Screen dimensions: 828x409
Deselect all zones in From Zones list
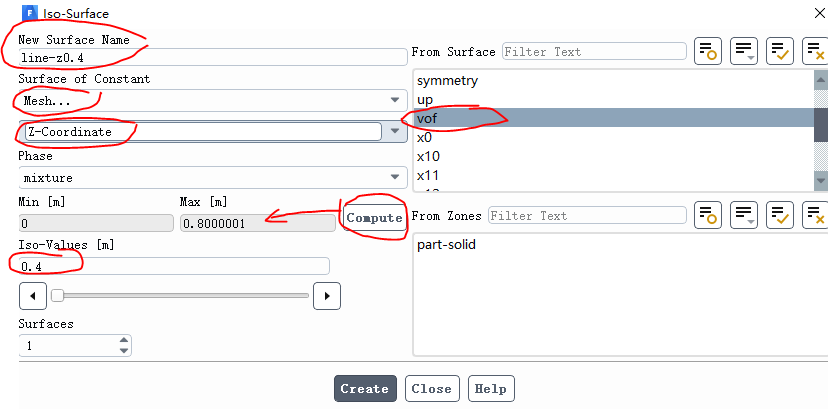coord(814,215)
